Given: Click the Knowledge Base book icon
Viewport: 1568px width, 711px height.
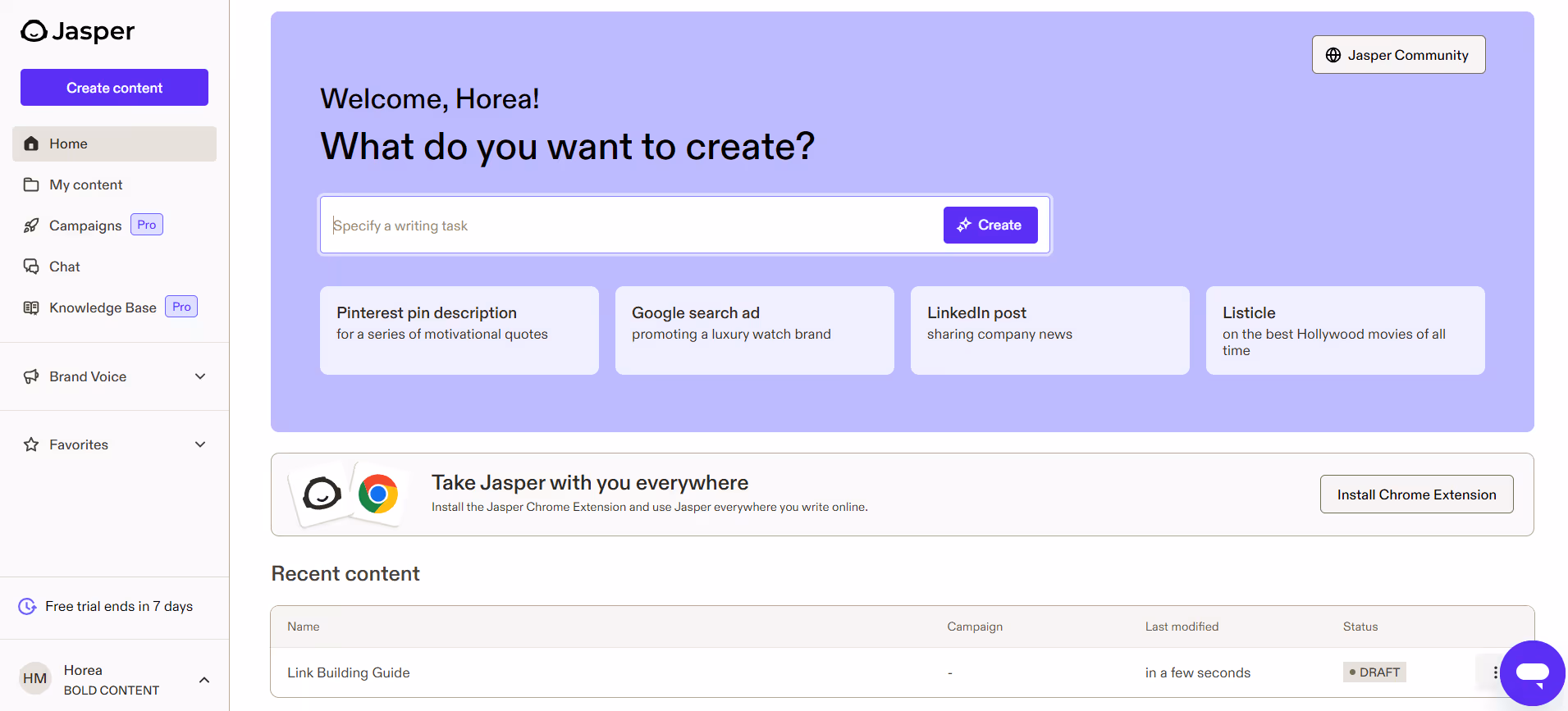Looking at the screenshot, I should (31, 308).
